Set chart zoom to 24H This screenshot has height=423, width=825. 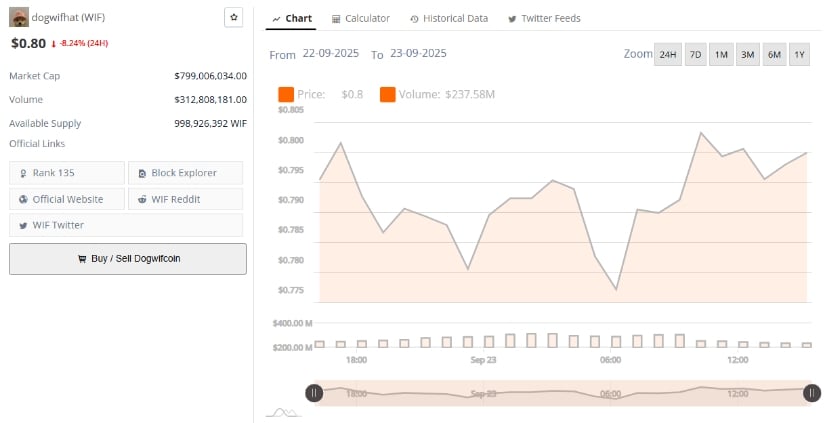pyautogui.click(x=668, y=55)
